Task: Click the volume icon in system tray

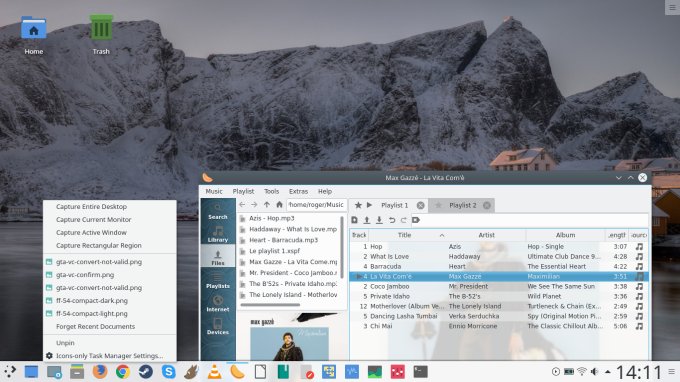Action: (x=595, y=372)
